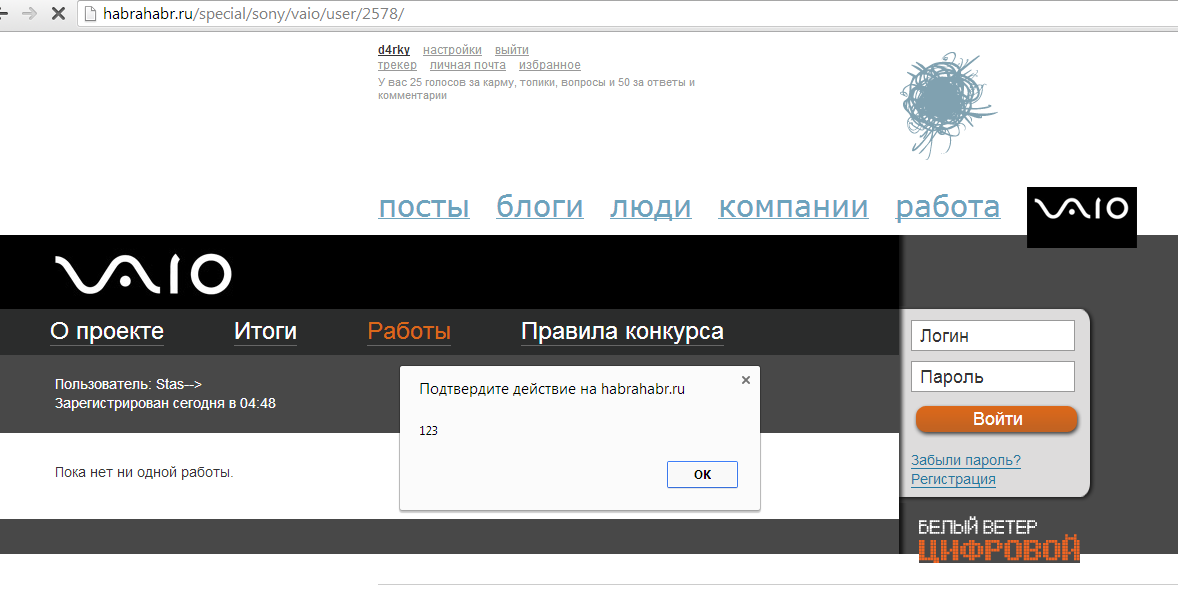This screenshot has height=597, width=1178.
Task: Click the Белый Ветер Цифровой logo
Action: 998,541
